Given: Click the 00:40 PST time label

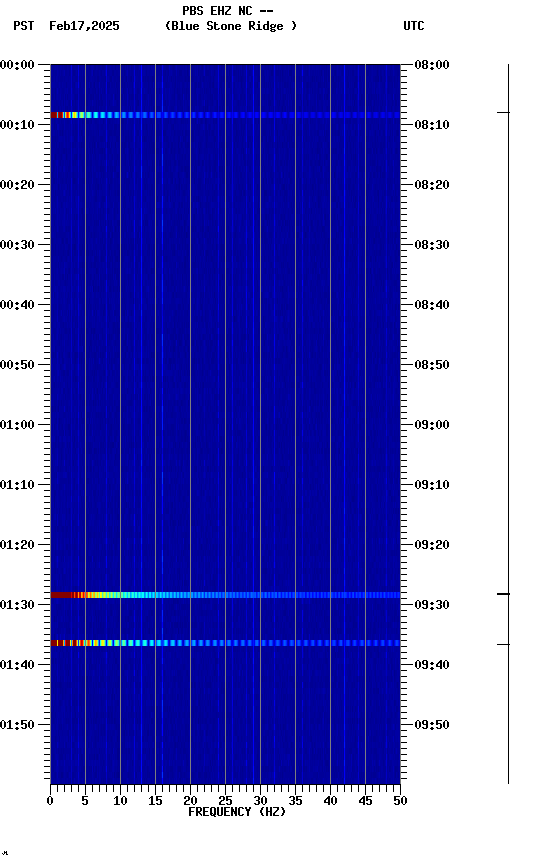Looking at the screenshot, I should (17, 305).
